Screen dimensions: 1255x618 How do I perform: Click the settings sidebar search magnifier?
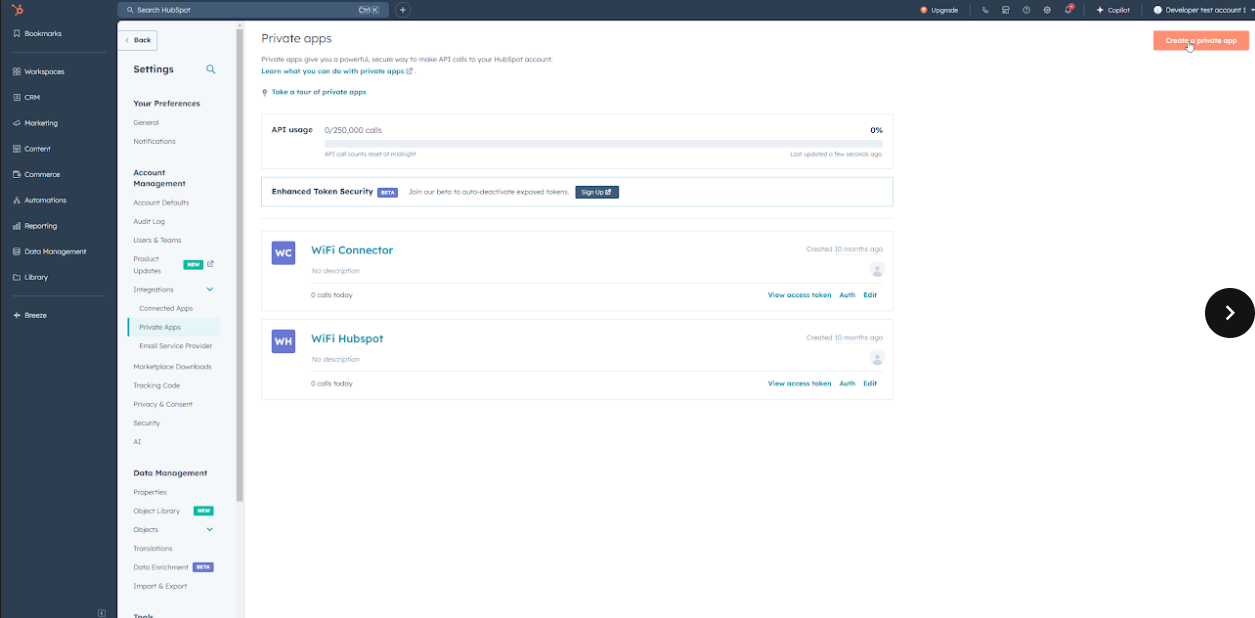tap(210, 70)
